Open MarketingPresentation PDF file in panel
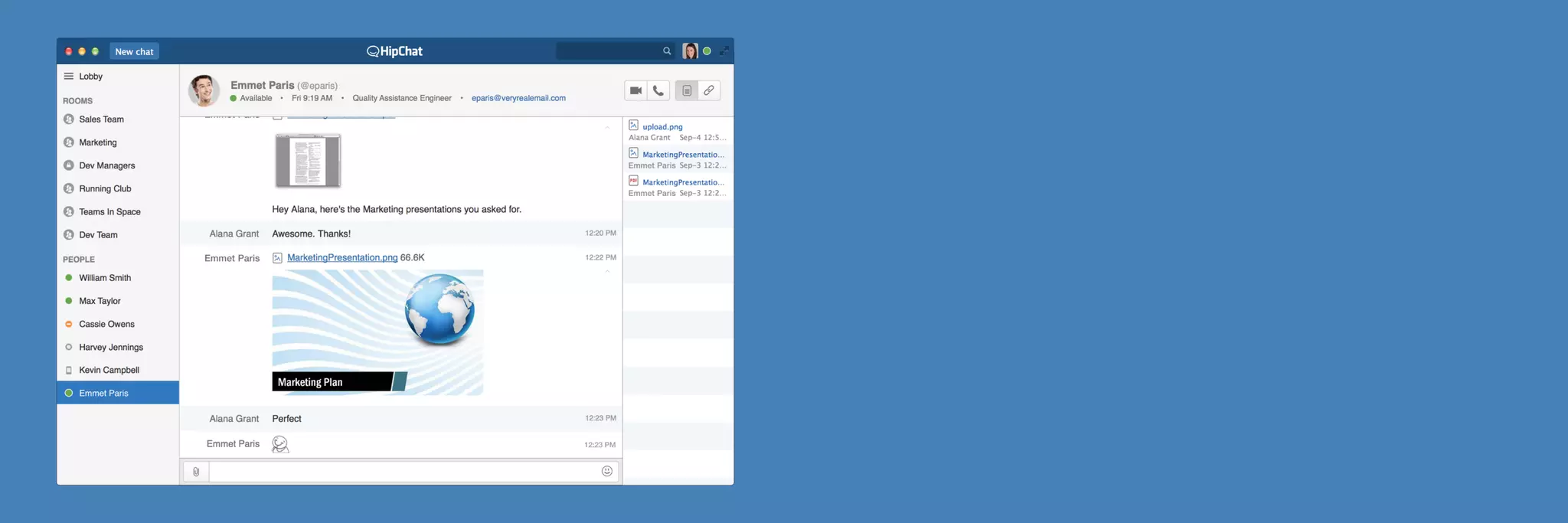This screenshot has width=1568, height=523. coord(683,182)
